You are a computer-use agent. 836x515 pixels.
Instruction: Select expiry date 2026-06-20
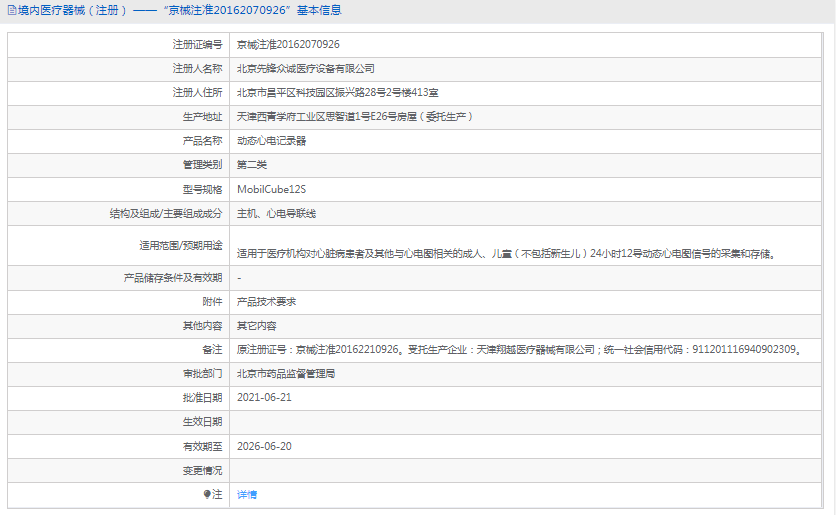[264, 446]
